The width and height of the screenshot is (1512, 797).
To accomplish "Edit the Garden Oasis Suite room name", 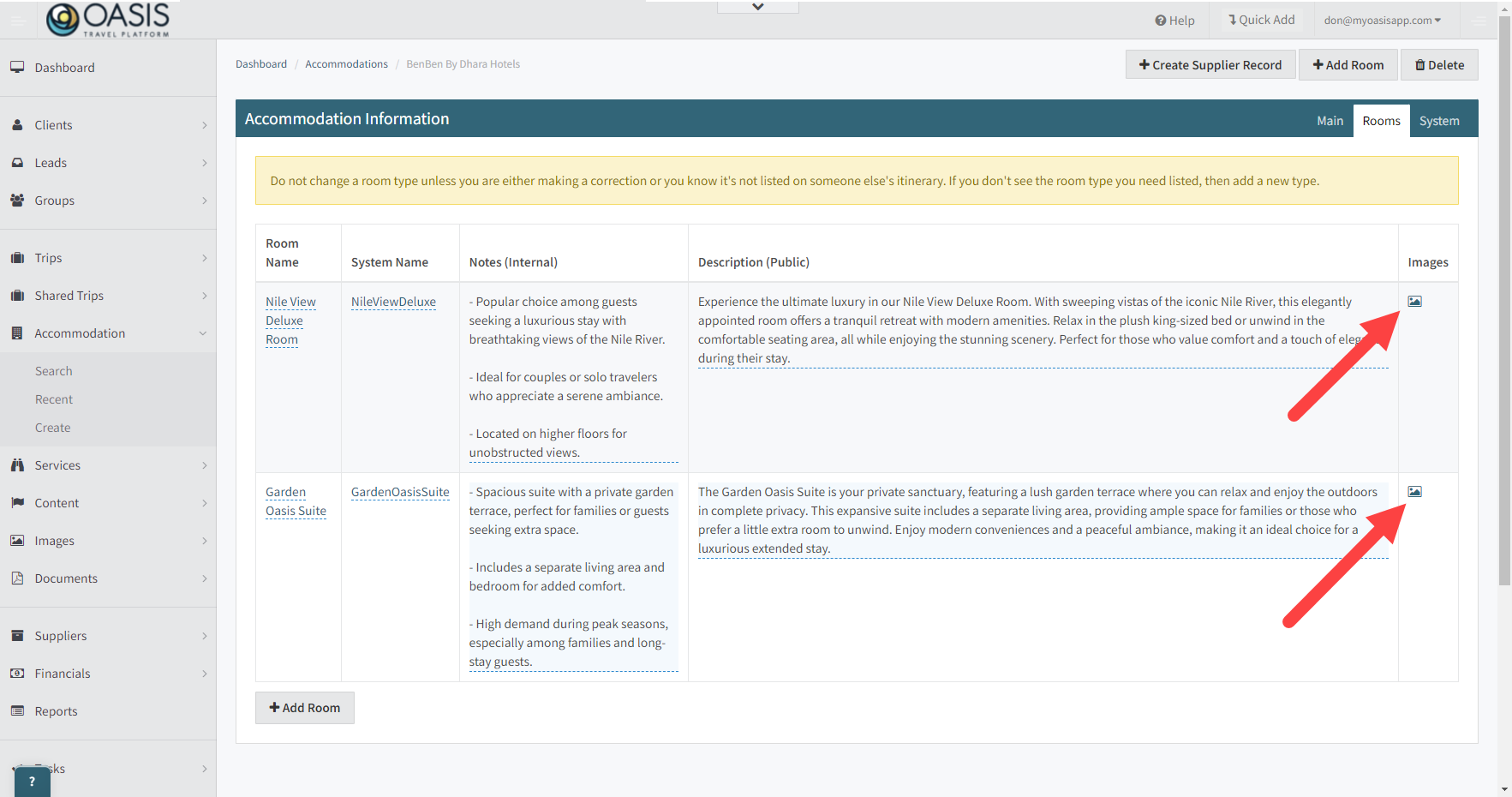I will point(296,501).
